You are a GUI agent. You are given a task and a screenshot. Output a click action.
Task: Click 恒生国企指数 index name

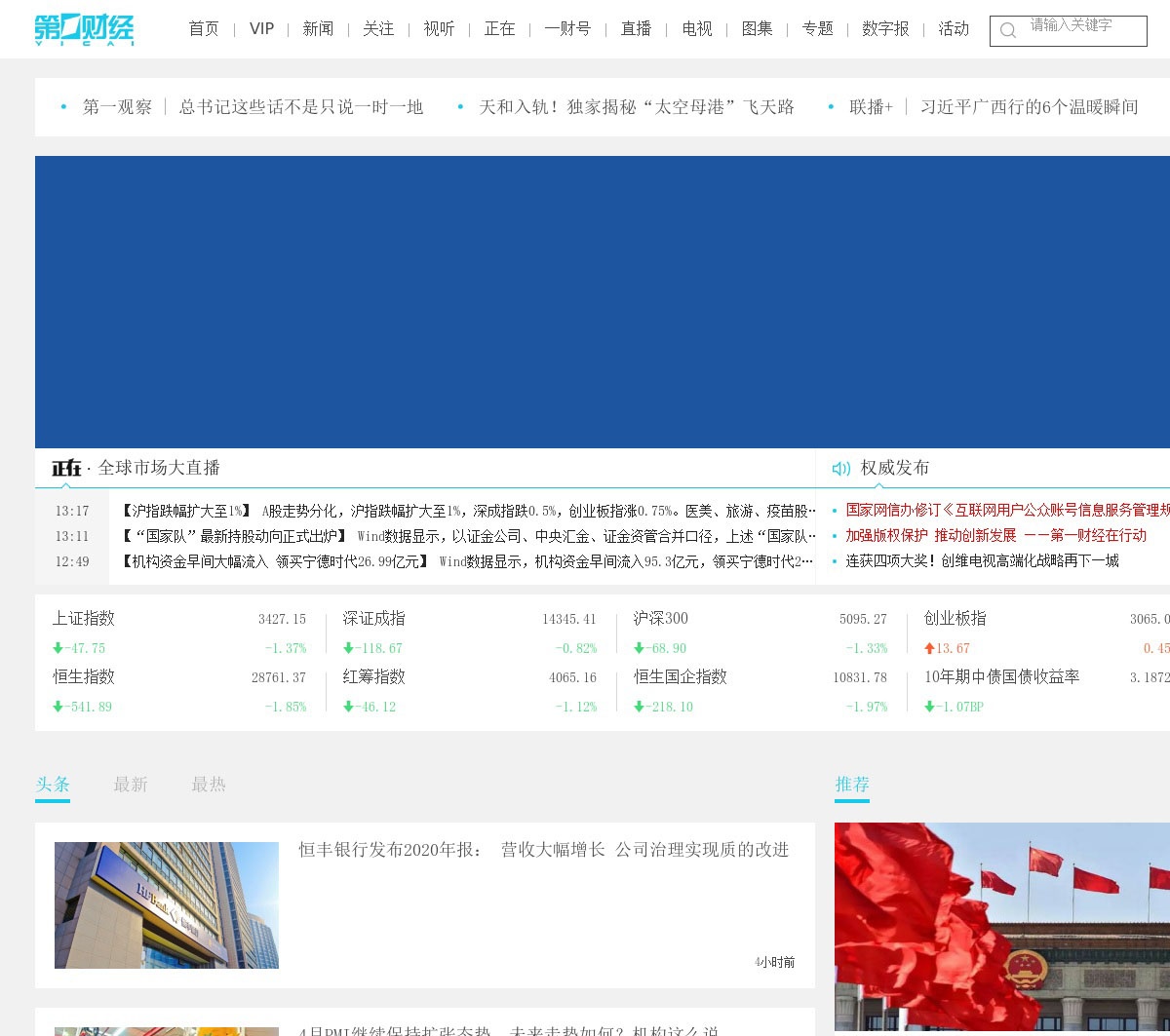click(x=681, y=676)
